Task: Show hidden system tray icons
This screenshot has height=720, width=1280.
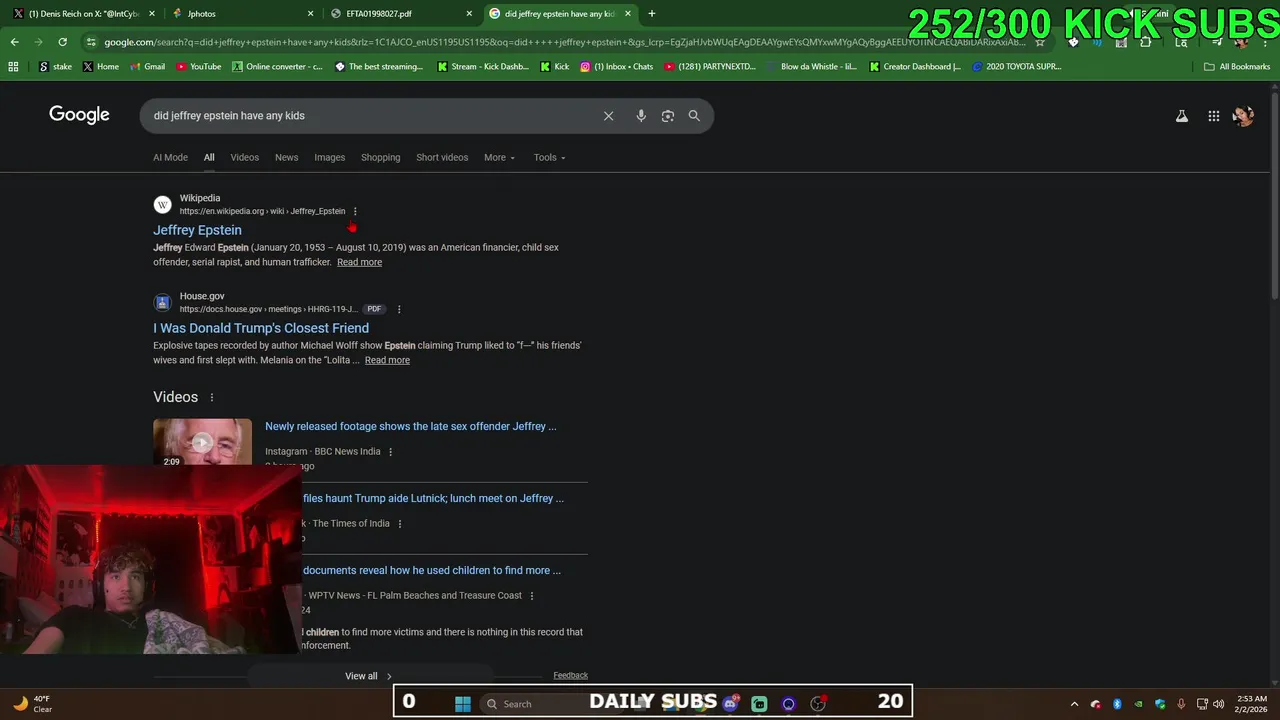Action: click(1075, 704)
